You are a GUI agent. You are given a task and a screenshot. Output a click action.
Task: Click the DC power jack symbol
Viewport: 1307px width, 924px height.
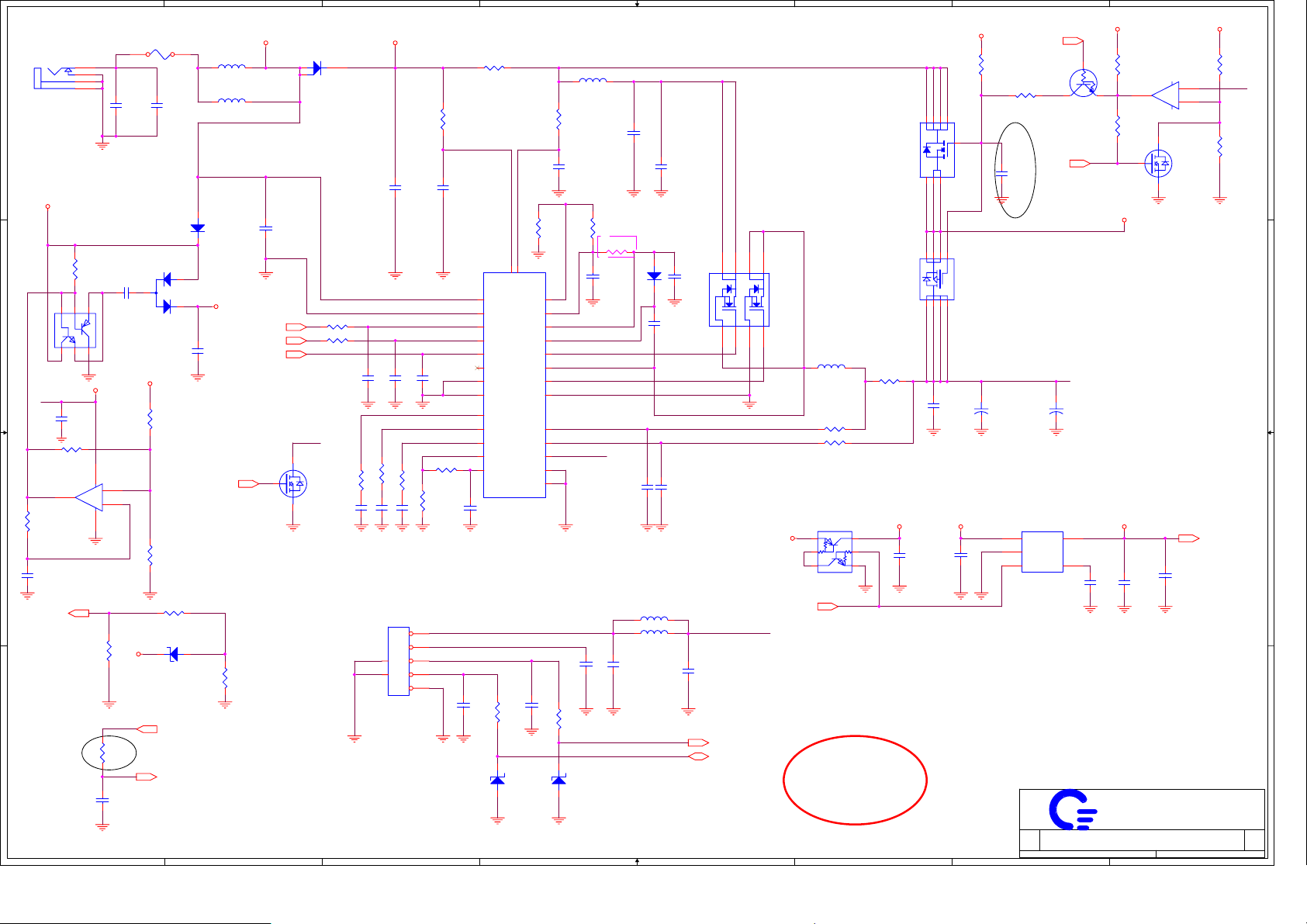[54, 78]
